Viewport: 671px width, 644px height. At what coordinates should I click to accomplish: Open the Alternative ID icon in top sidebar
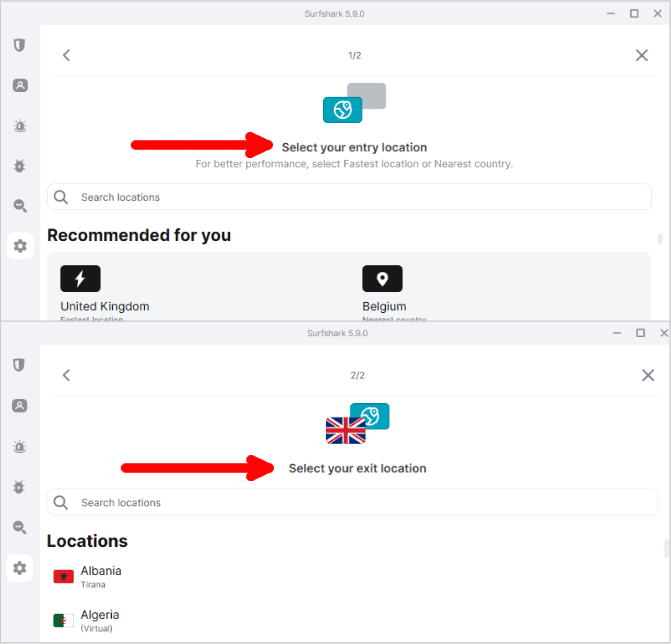pos(20,85)
